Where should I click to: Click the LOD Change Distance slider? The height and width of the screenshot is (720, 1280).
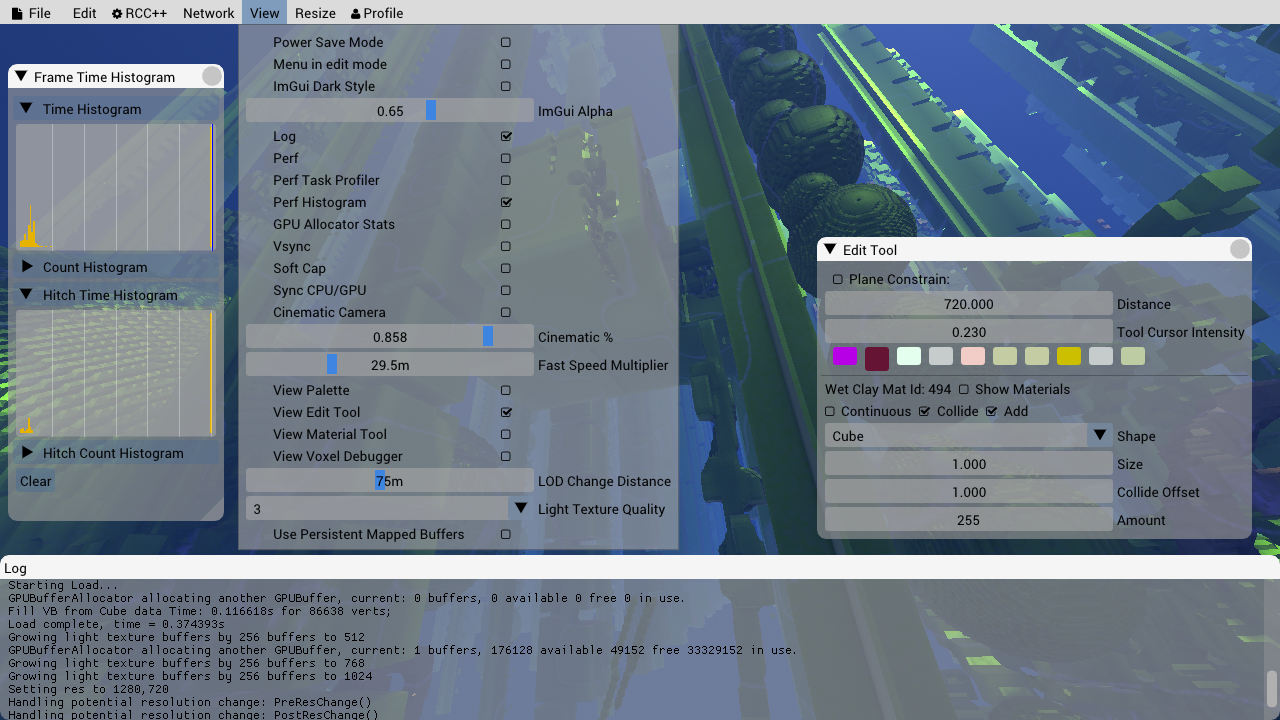coord(390,481)
